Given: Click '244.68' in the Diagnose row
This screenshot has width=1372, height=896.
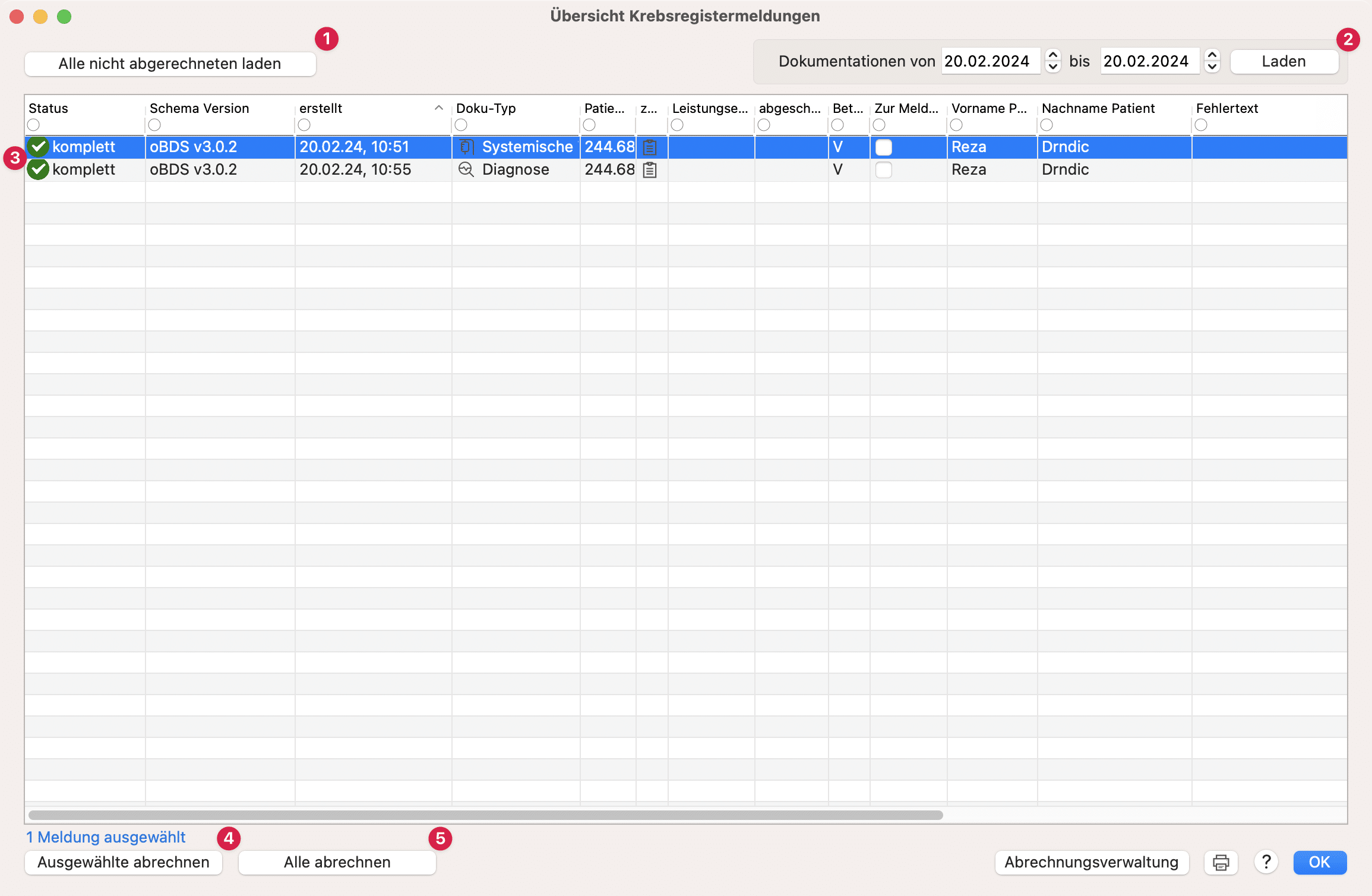Looking at the screenshot, I should (609, 169).
